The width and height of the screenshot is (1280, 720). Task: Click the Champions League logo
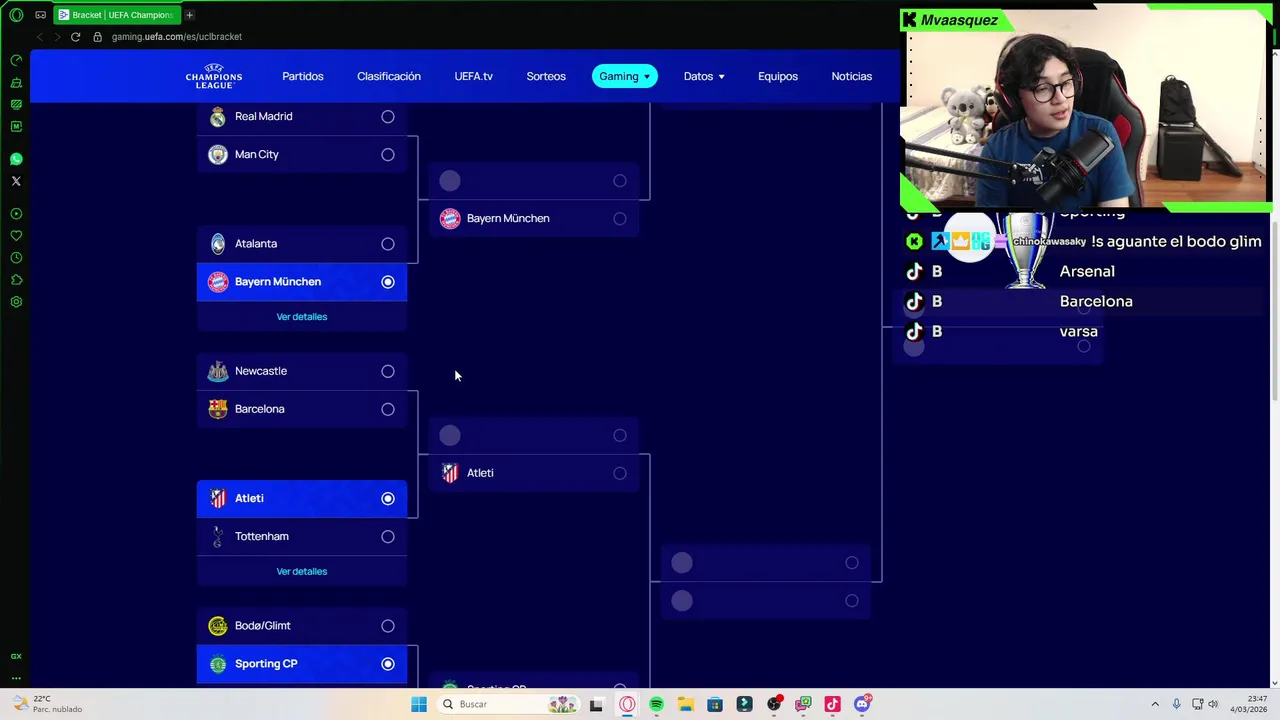pyautogui.click(x=213, y=76)
